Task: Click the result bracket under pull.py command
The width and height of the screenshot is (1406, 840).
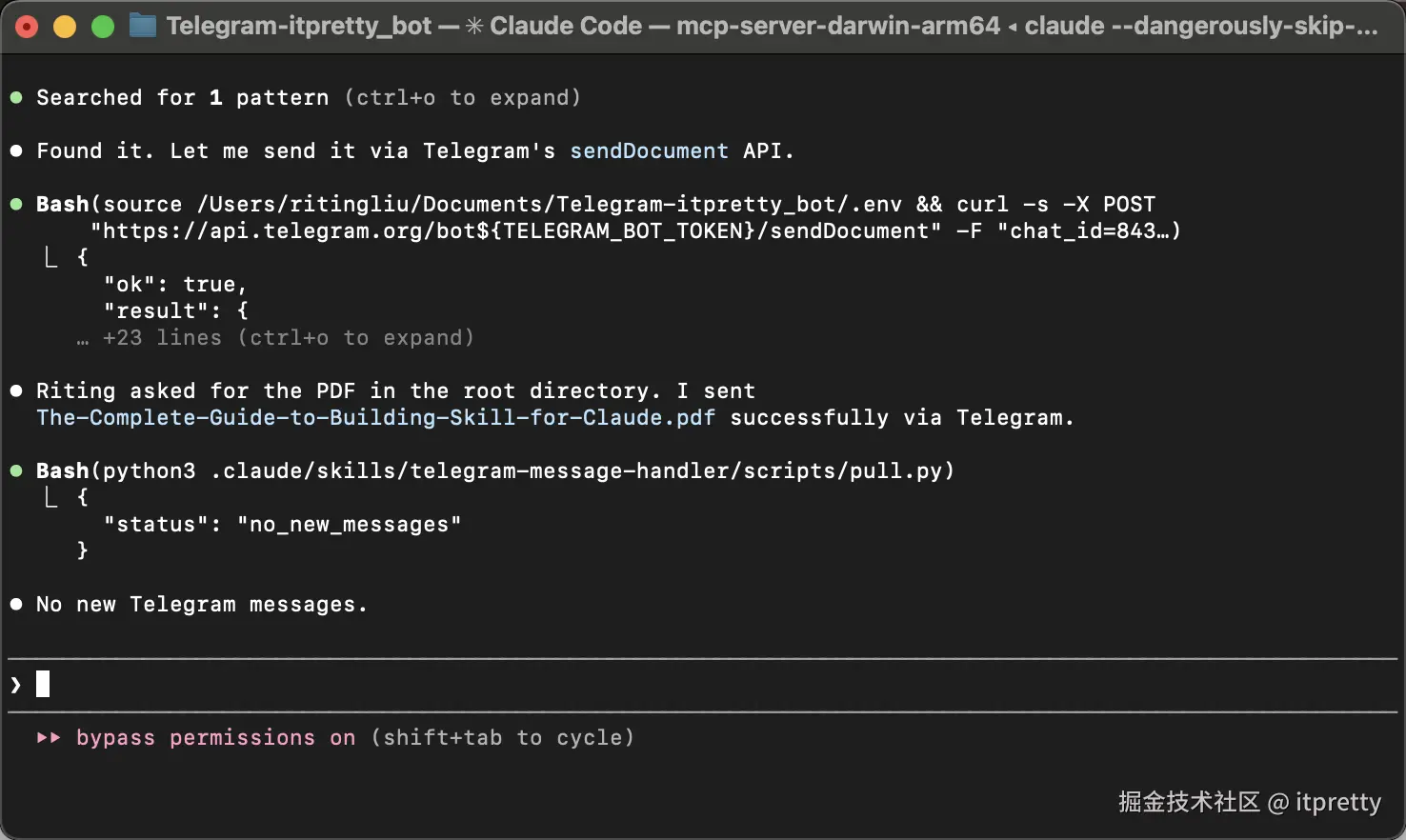Action: tap(51, 497)
